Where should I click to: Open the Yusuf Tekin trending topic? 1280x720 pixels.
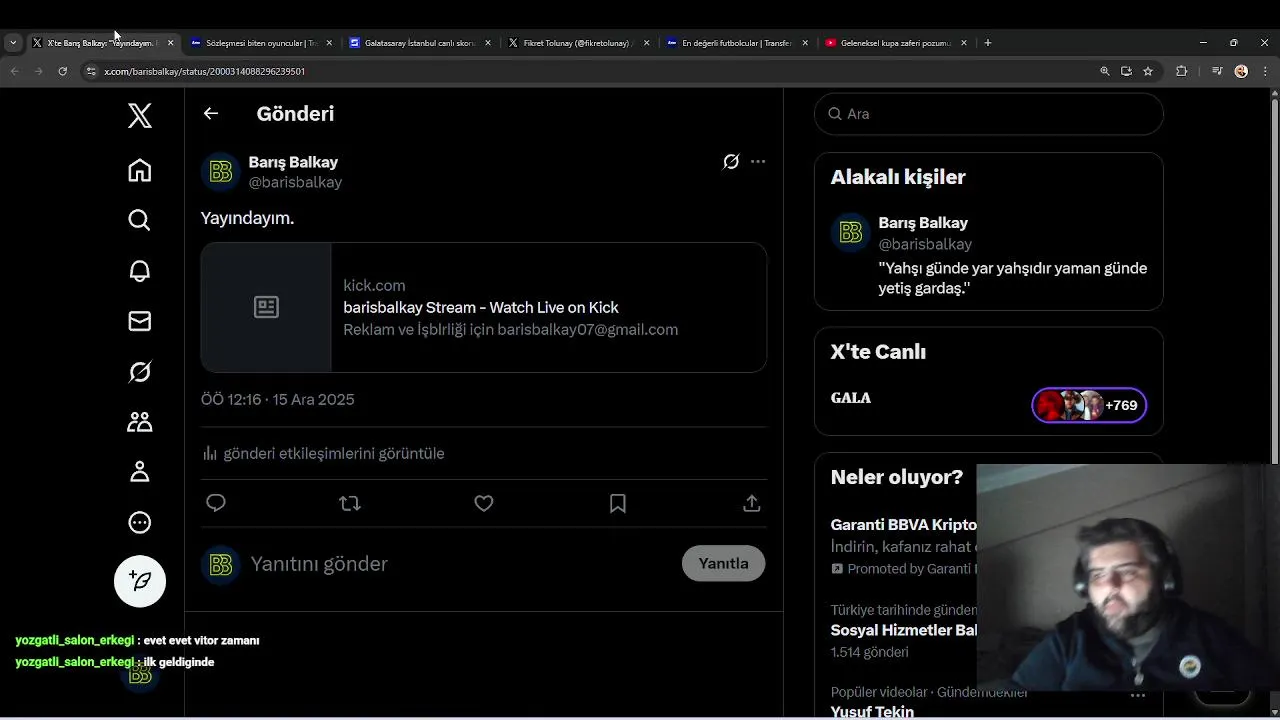[x=872, y=711]
